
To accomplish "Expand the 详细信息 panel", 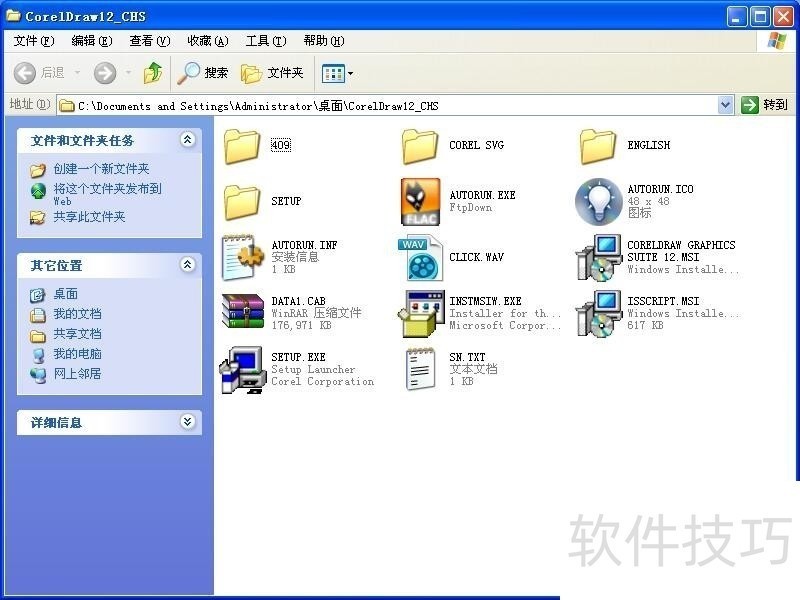I will [188, 421].
